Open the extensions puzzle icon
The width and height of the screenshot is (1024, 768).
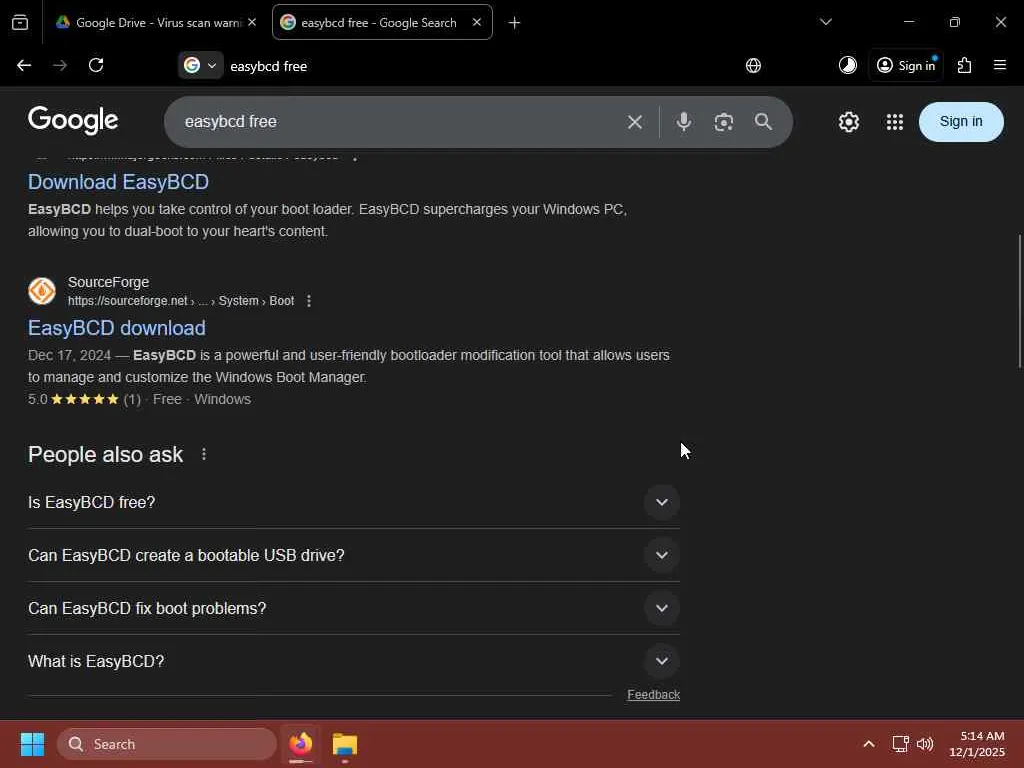point(964,65)
